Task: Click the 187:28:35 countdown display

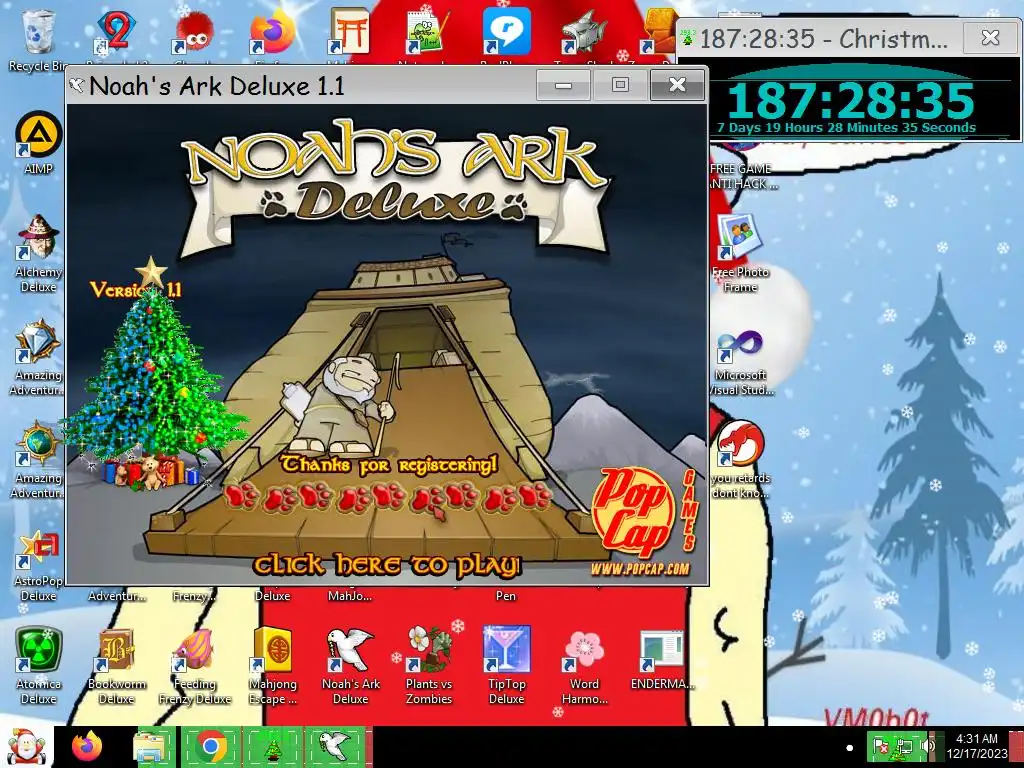Action: click(850, 100)
